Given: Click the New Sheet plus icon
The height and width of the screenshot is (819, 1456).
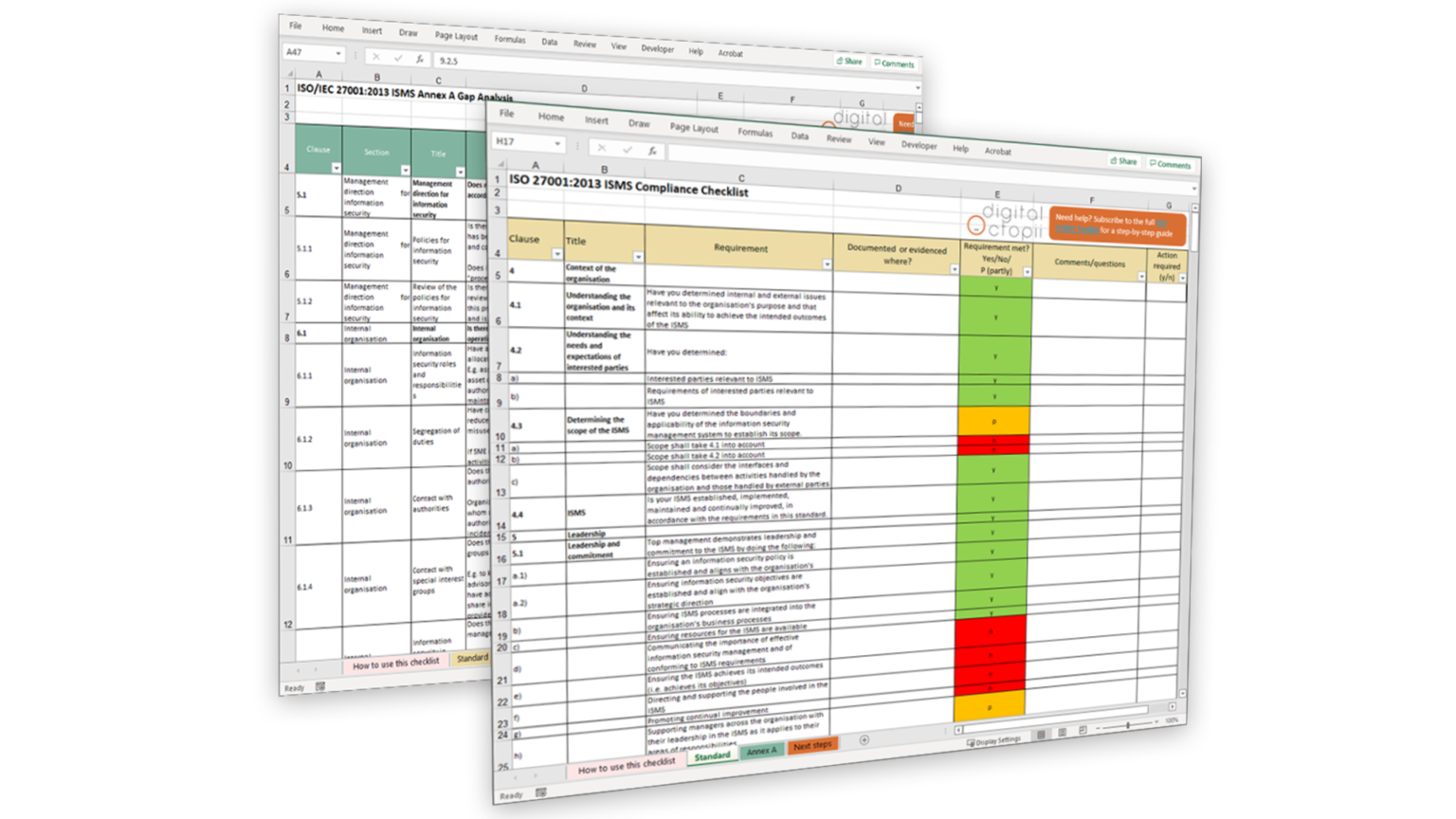Looking at the screenshot, I should [x=864, y=740].
